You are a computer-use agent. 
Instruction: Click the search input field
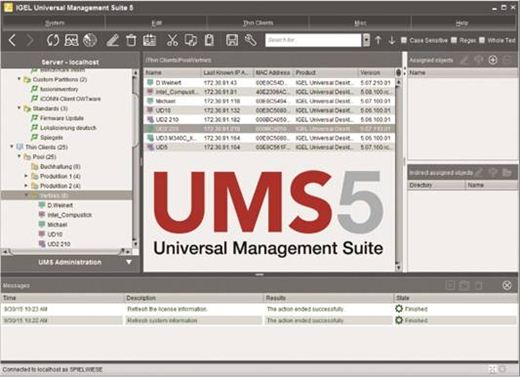point(313,40)
